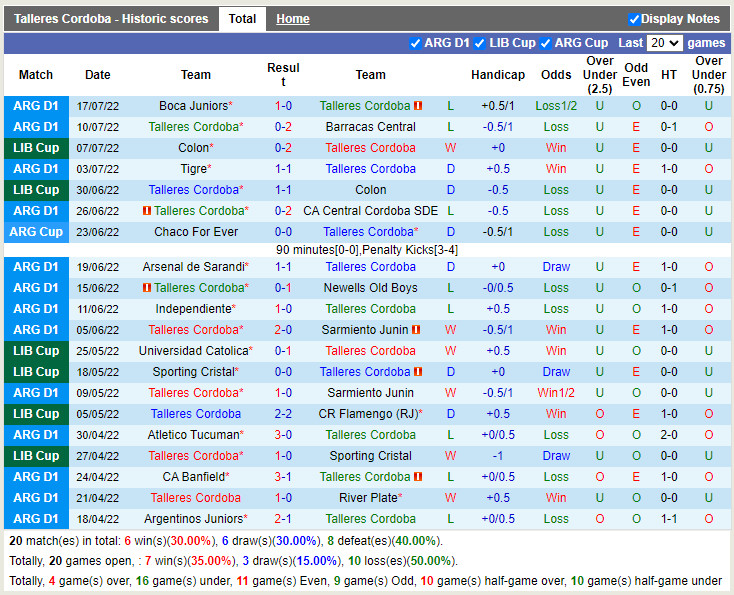Viewport: 734px width, 595px height.
Task: Click red card icon in 26/06/22 match row
Action: (x=147, y=211)
